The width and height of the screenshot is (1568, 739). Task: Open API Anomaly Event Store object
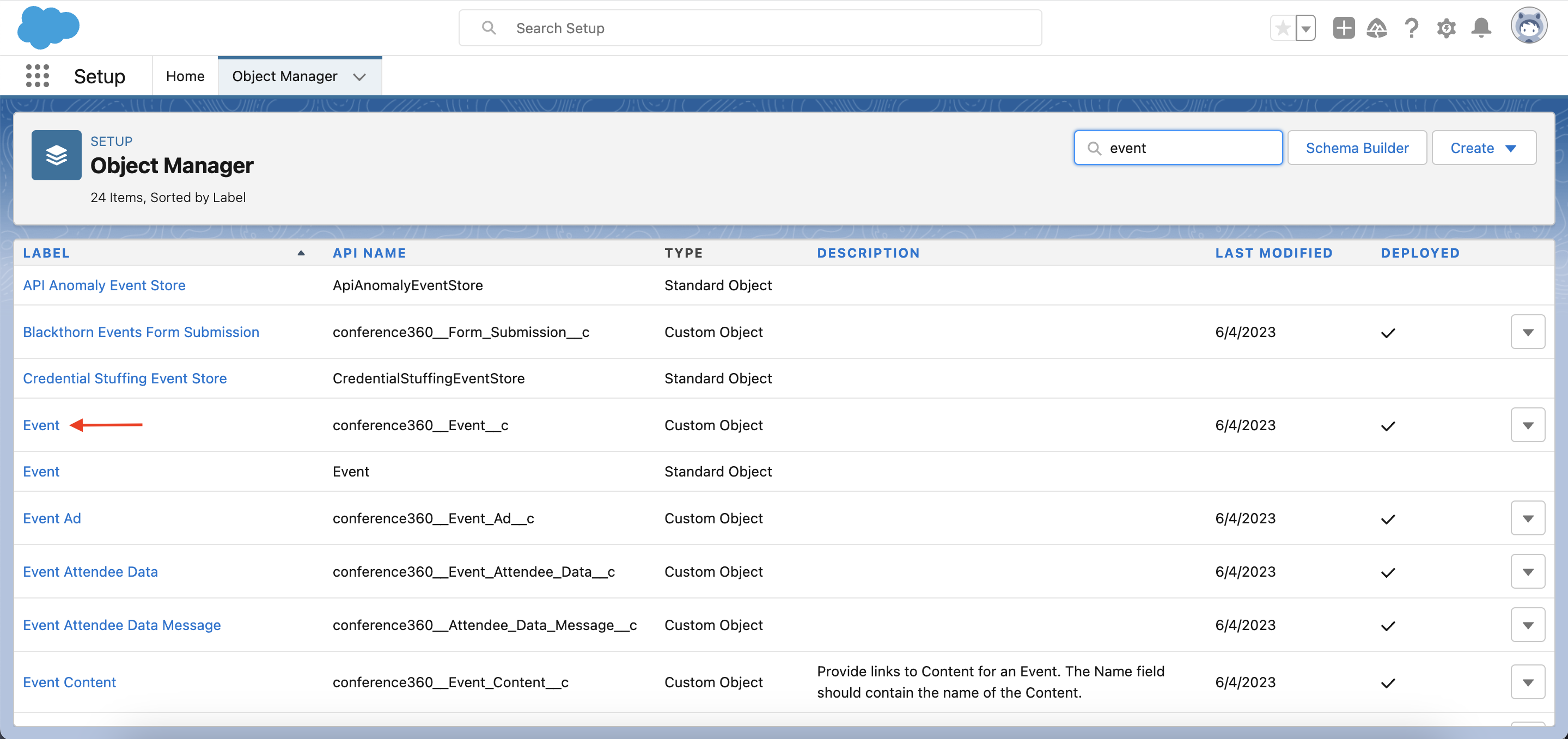coord(104,285)
